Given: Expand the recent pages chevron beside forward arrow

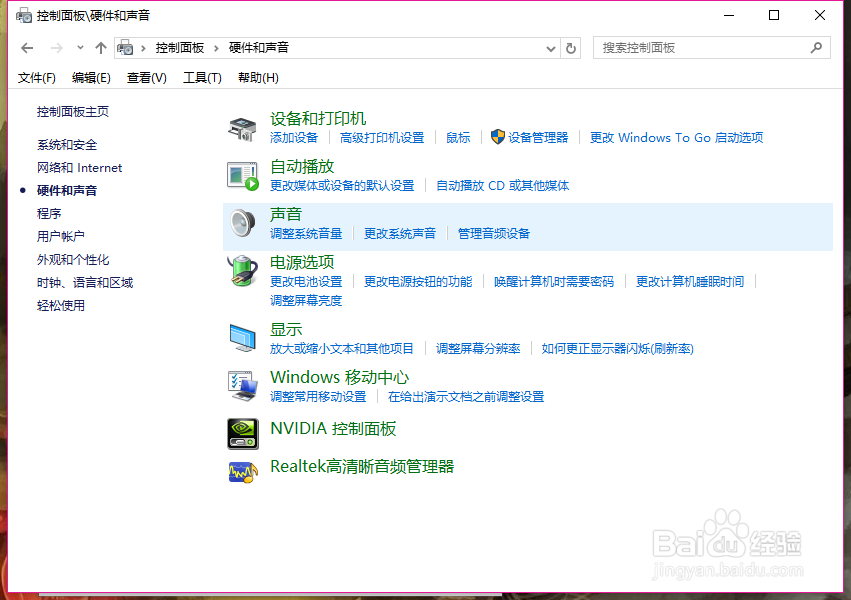Looking at the screenshot, I should coord(79,47).
